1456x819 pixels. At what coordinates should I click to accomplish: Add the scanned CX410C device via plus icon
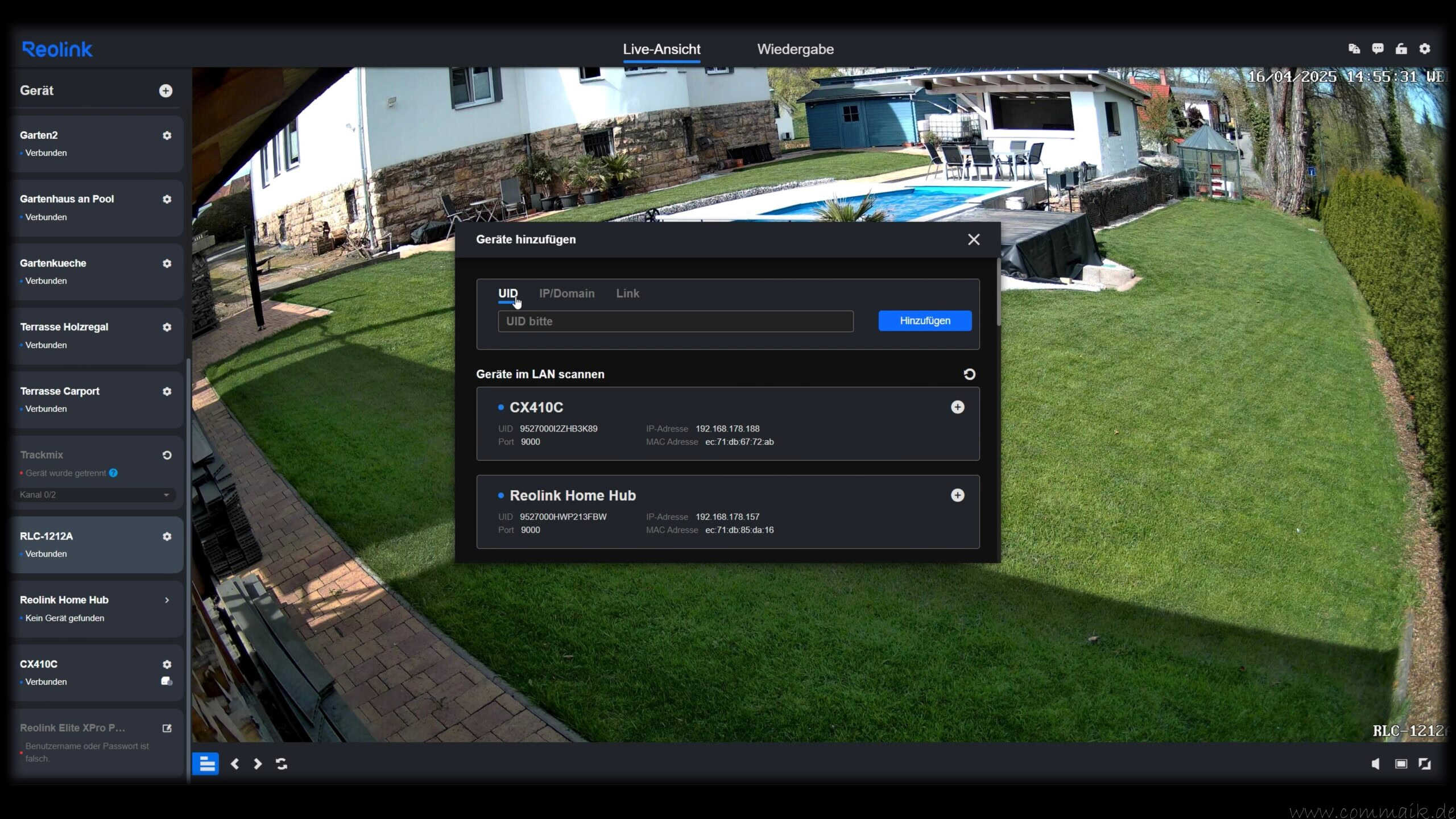click(x=958, y=407)
